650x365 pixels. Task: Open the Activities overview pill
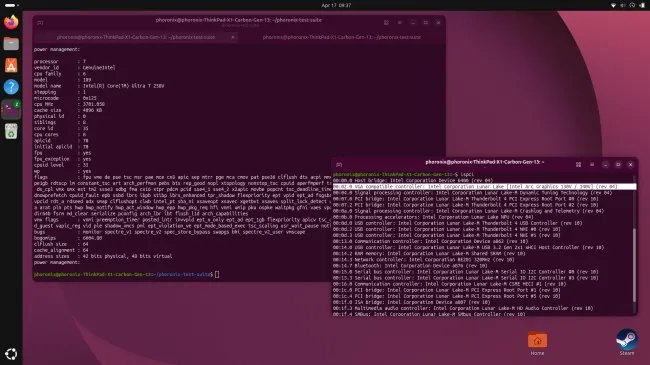10,5
